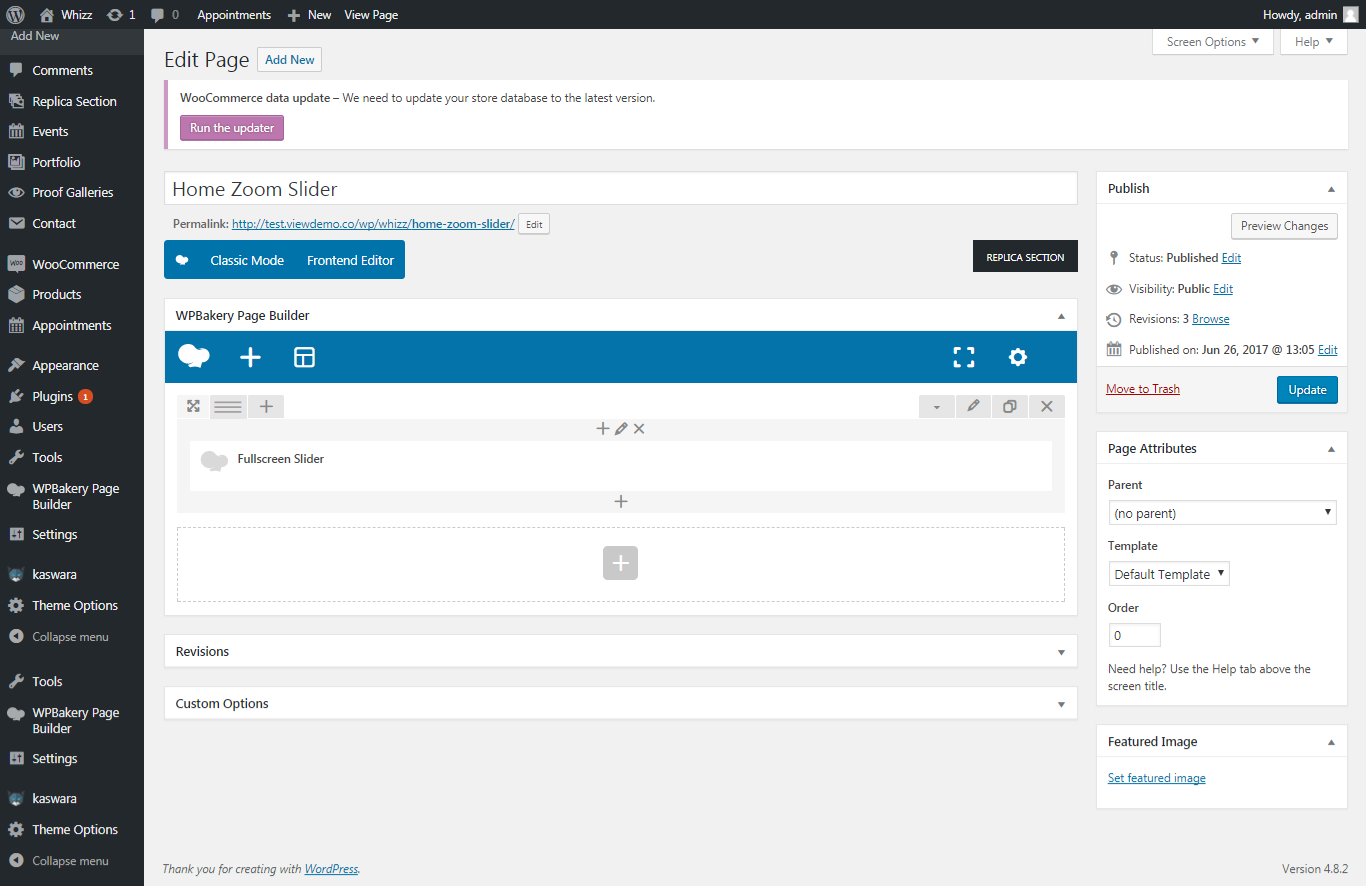Open WPBakery page settings gear
Screen dimensions: 1366x886
coord(1017,357)
